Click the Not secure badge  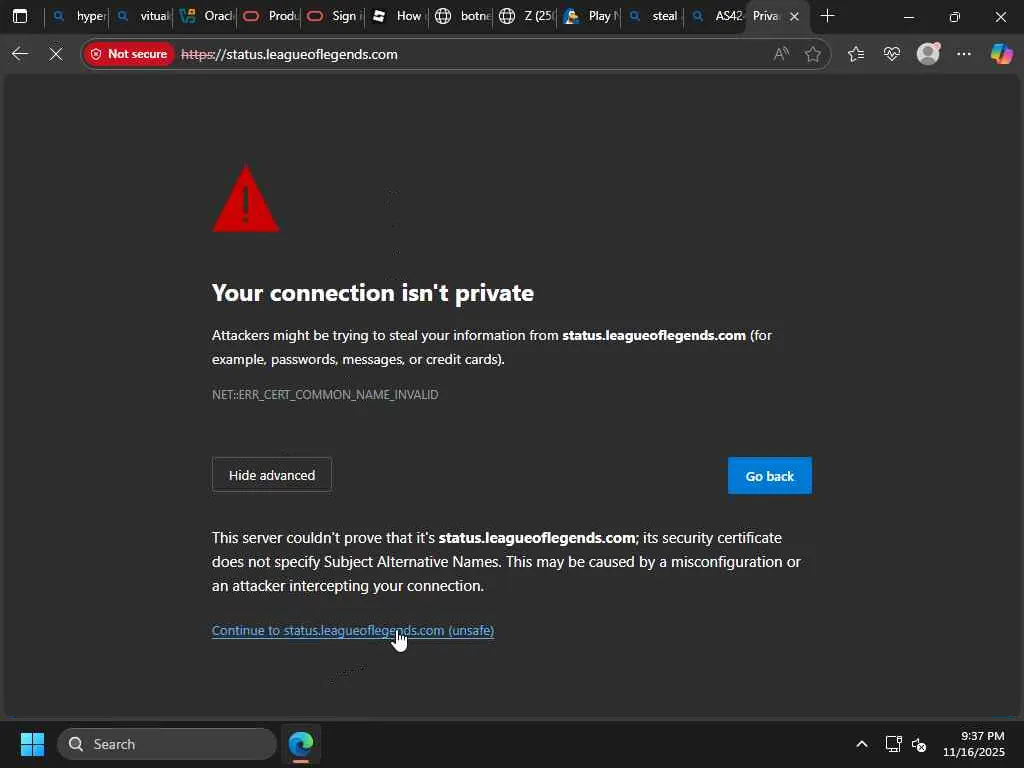point(129,54)
